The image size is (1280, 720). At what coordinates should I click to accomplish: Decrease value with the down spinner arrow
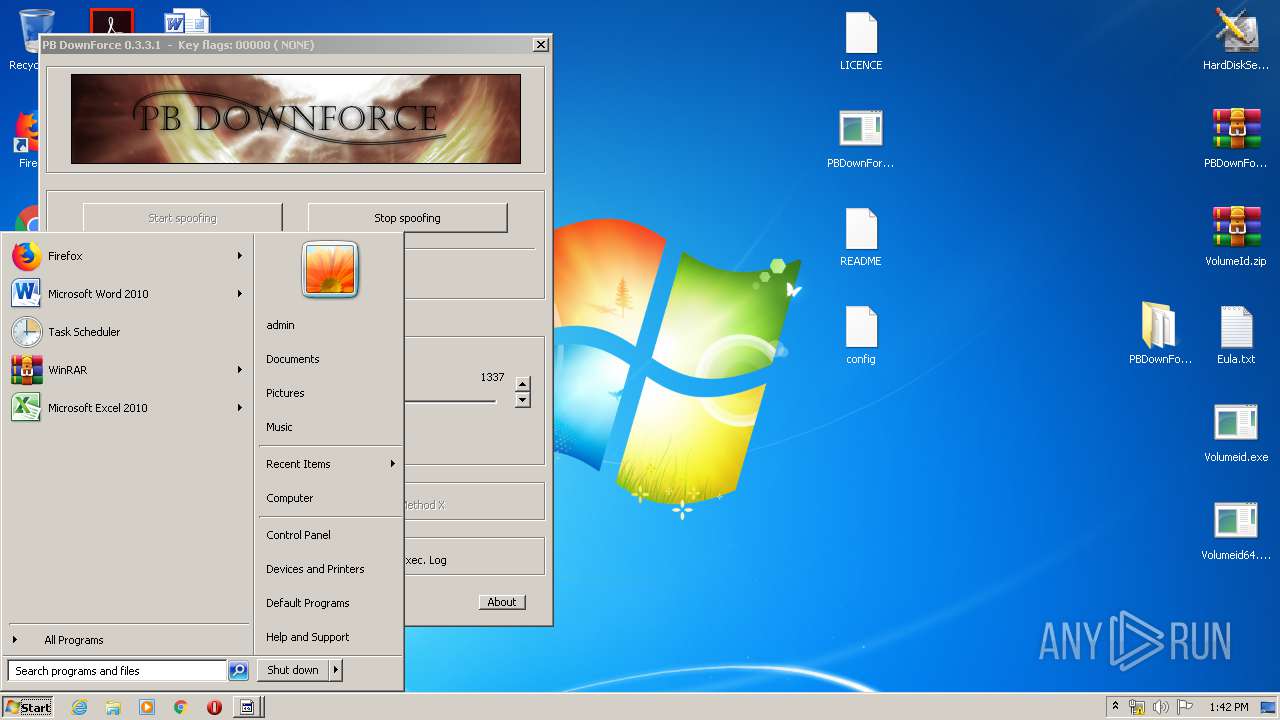coord(522,400)
